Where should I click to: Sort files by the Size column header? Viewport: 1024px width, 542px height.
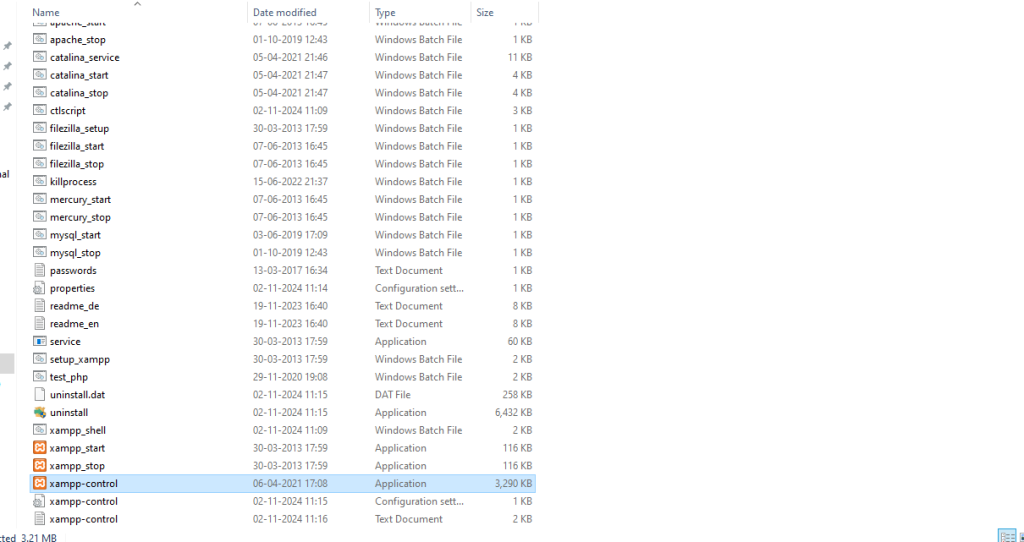[x=485, y=13]
